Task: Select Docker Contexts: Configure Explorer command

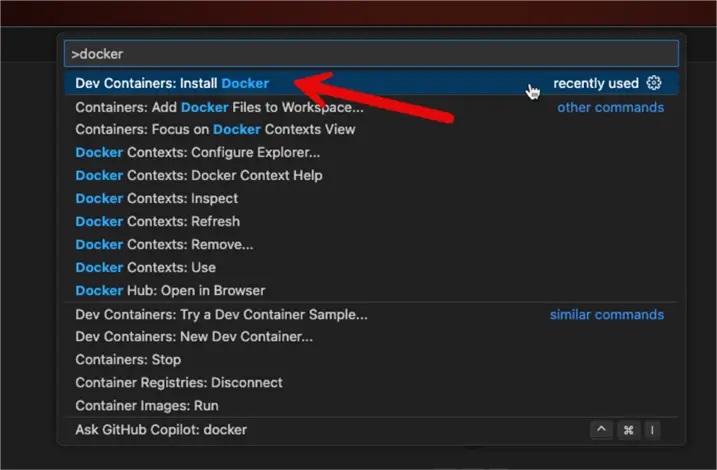Action: click(371, 152)
